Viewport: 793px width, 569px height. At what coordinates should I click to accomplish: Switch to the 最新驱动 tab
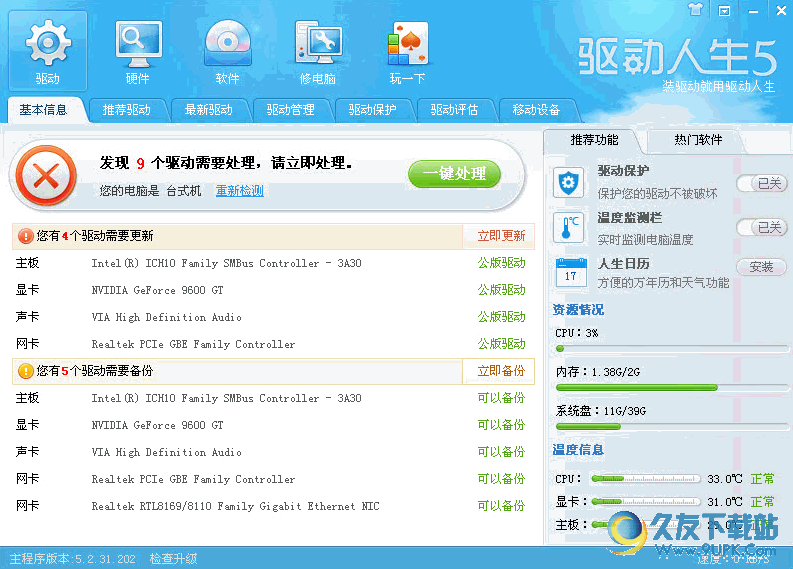pyautogui.click(x=208, y=110)
